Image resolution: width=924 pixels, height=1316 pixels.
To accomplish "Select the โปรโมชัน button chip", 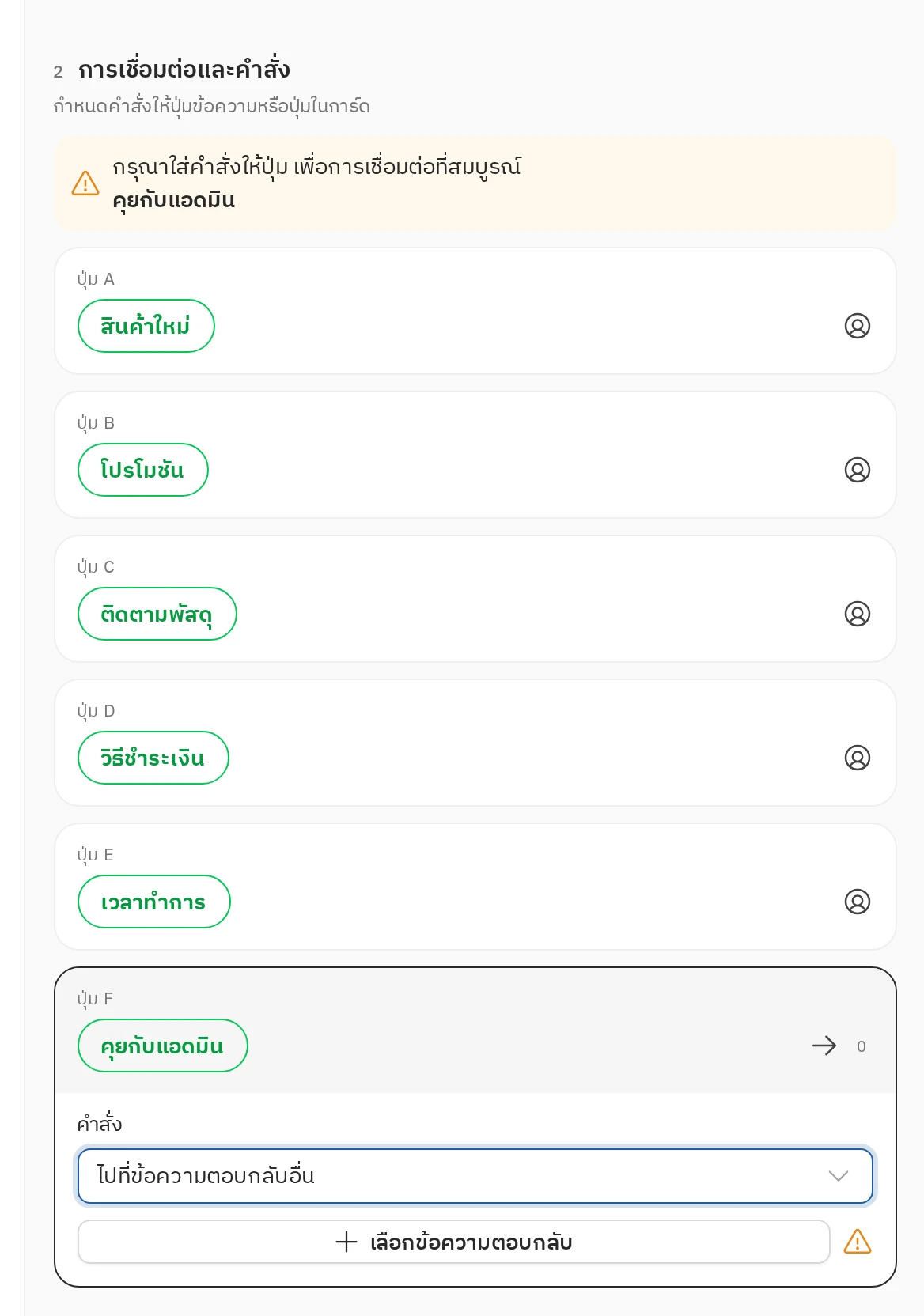I will pyautogui.click(x=143, y=470).
